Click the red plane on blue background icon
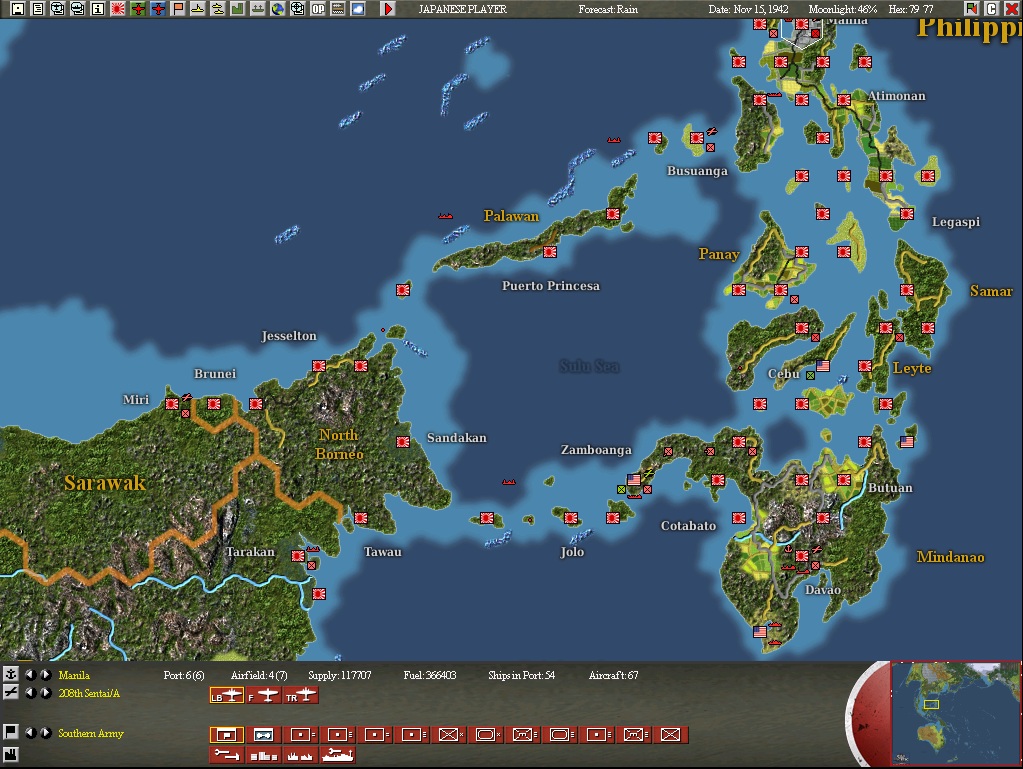The width and height of the screenshot is (1023, 769). click(x=158, y=8)
